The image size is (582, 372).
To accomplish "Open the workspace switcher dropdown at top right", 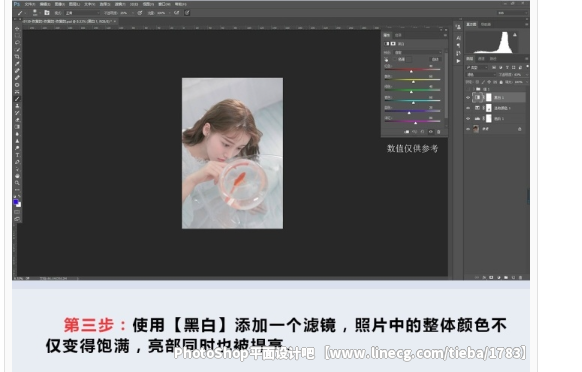I will pos(512,13).
